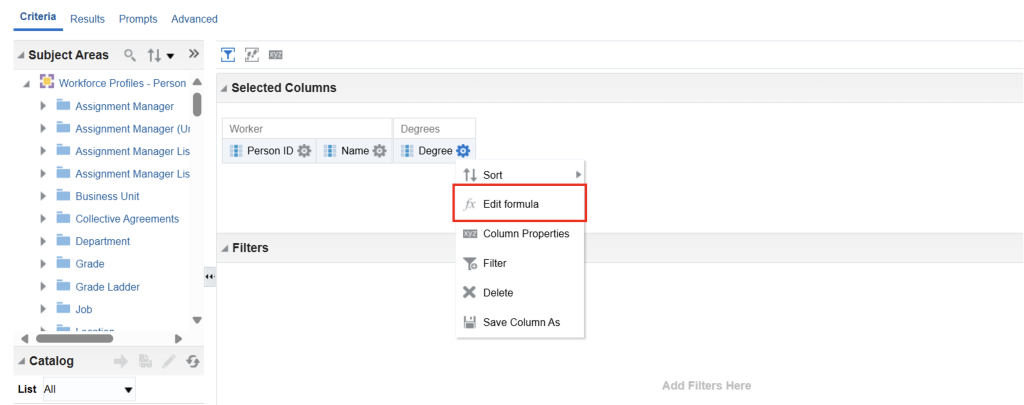Screen dimensions: 1024x405
Task: Select the Department folder in the tree
Action: point(102,241)
